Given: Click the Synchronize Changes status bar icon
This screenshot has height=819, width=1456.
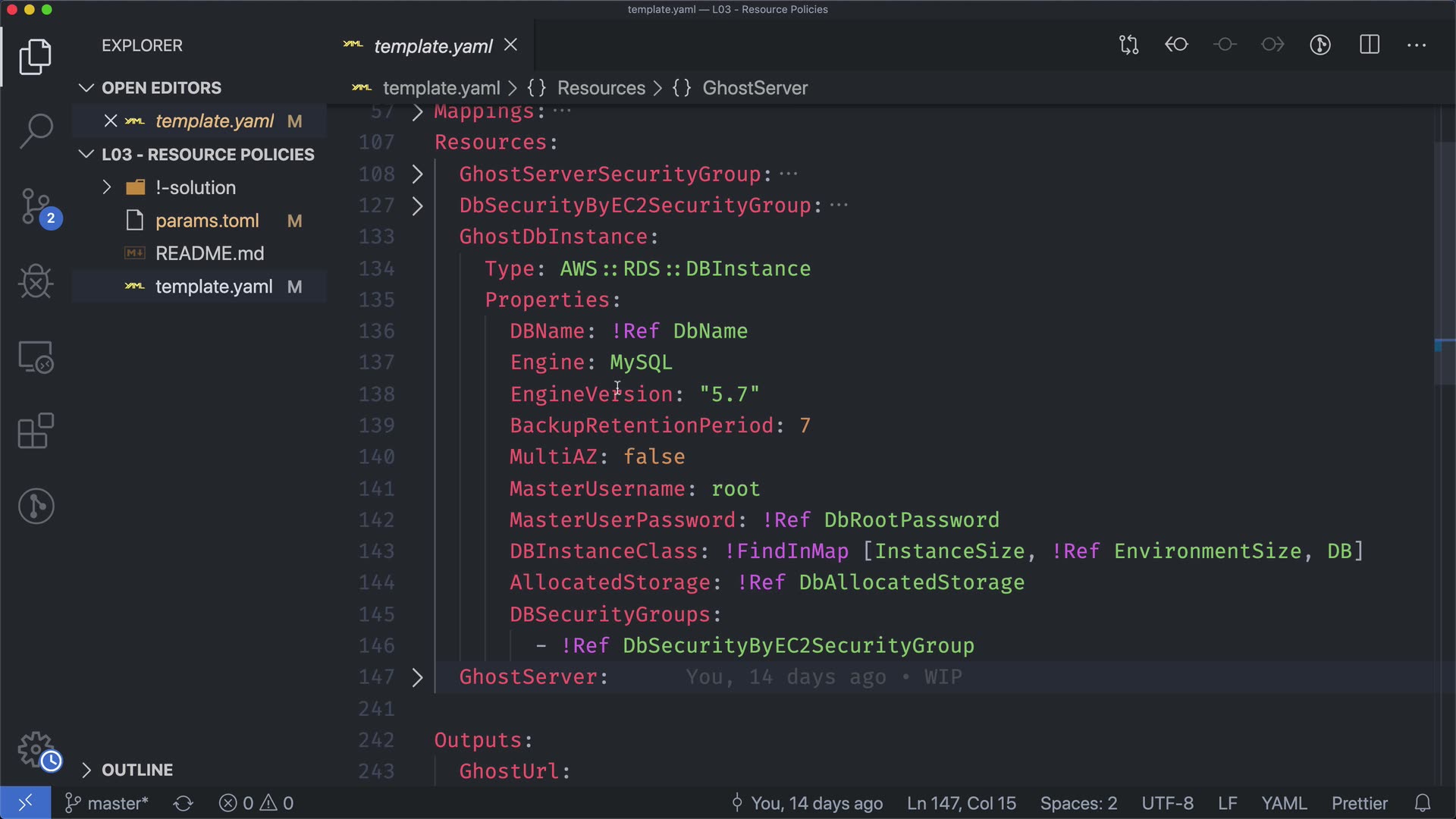Looking at the screenshot, I should (x=183, y=803).
